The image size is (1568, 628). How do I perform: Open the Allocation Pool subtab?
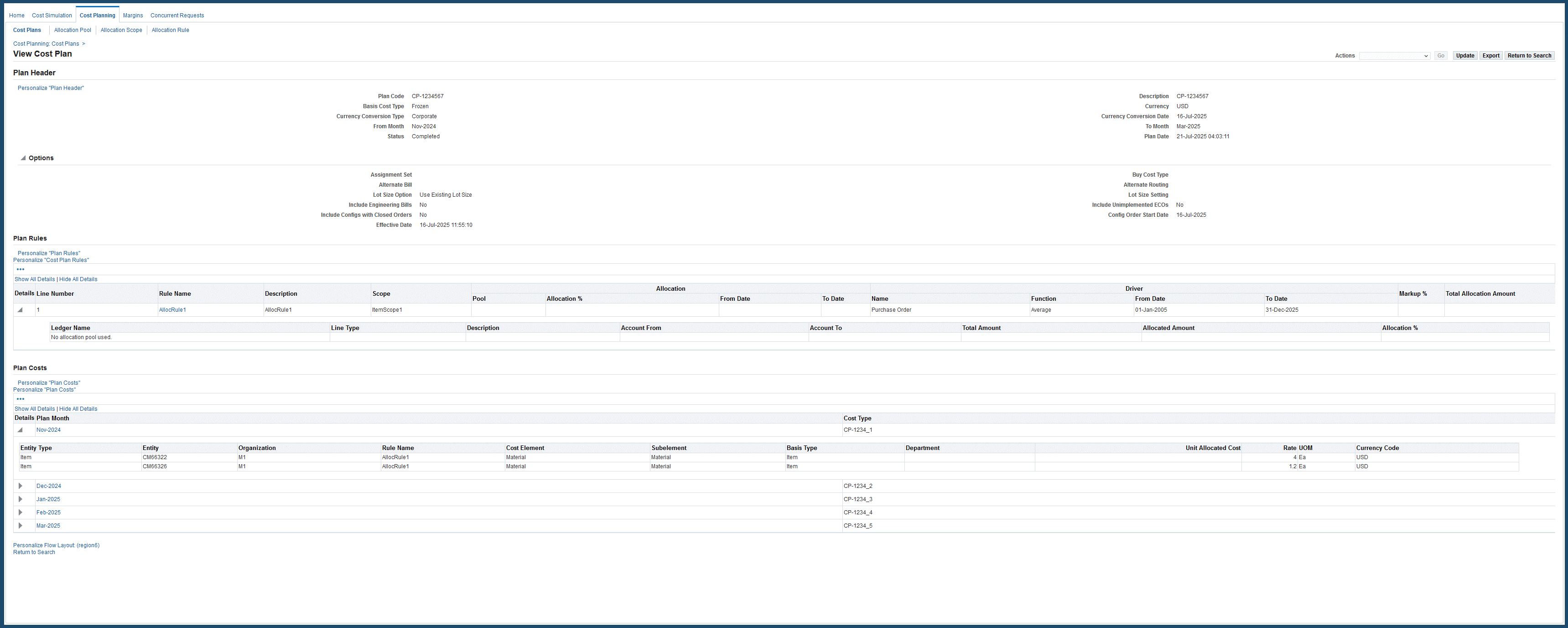(73, 30)
